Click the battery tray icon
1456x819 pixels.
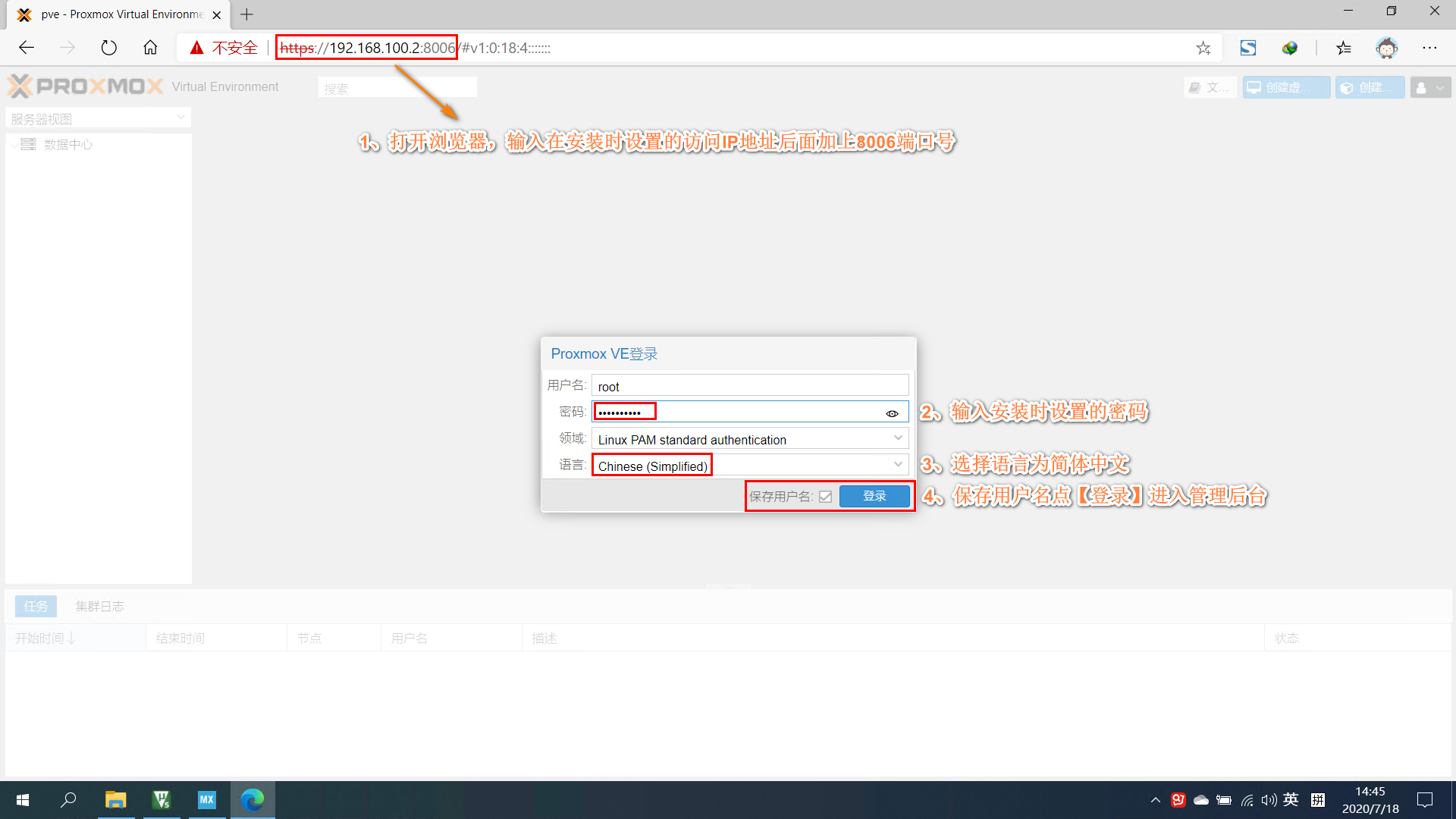pos(1224,800)
